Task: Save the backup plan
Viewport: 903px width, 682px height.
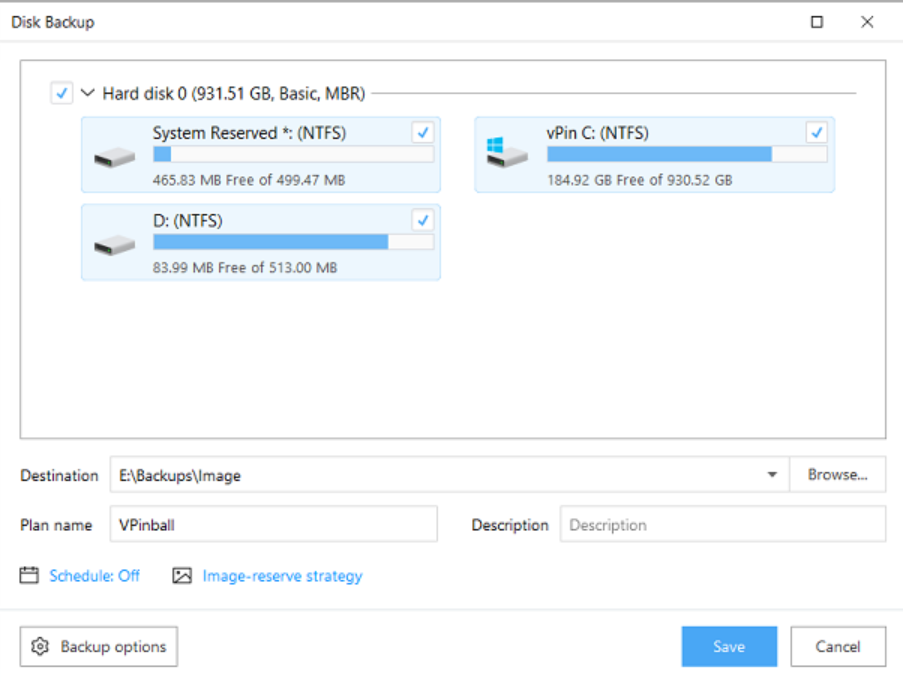Action: click(729, 646)
